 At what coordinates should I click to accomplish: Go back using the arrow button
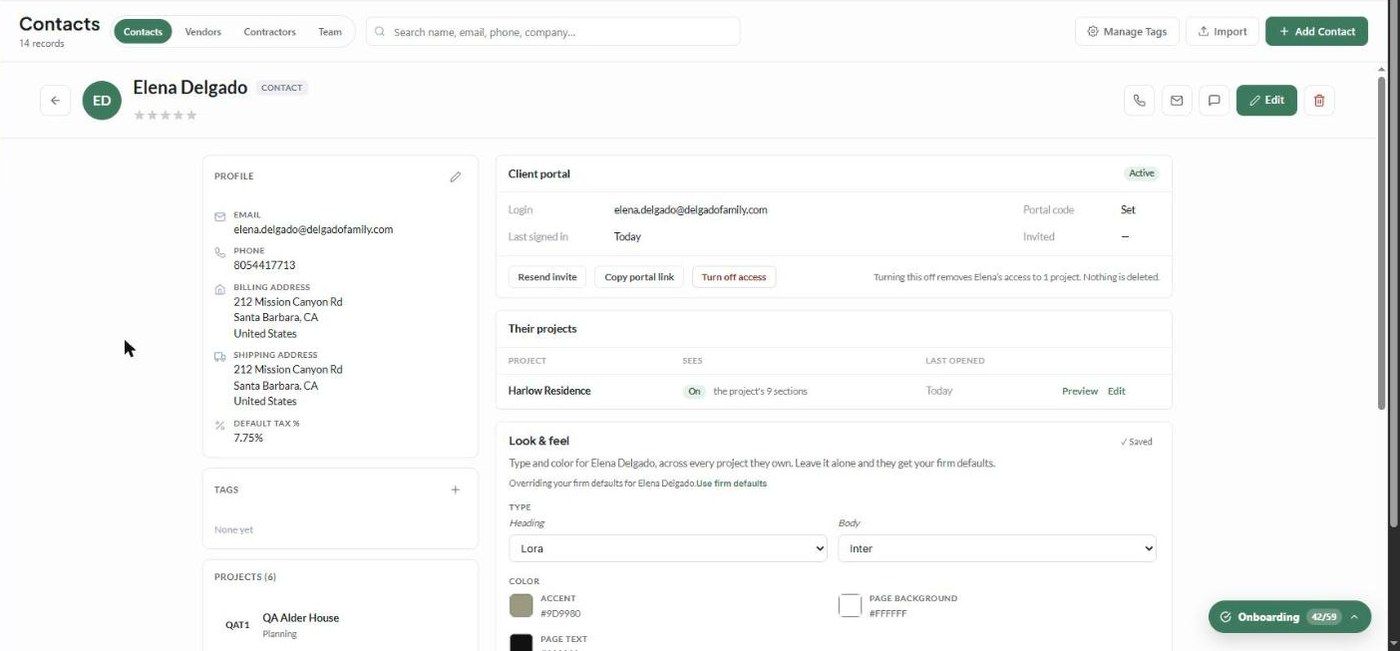55,100
